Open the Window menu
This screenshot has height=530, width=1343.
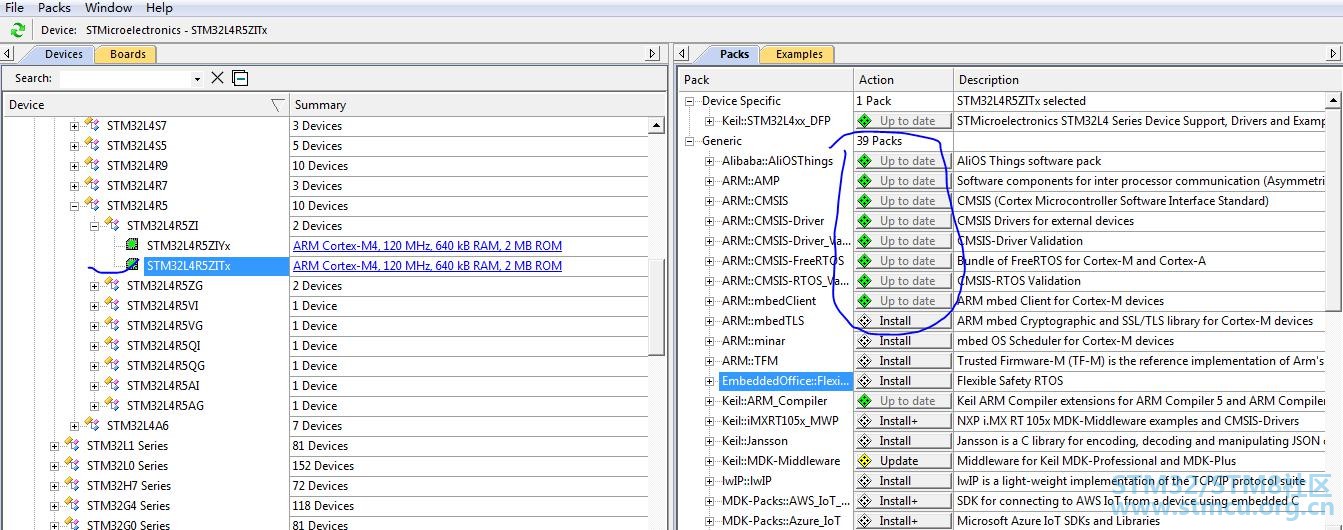coord(108,7)
